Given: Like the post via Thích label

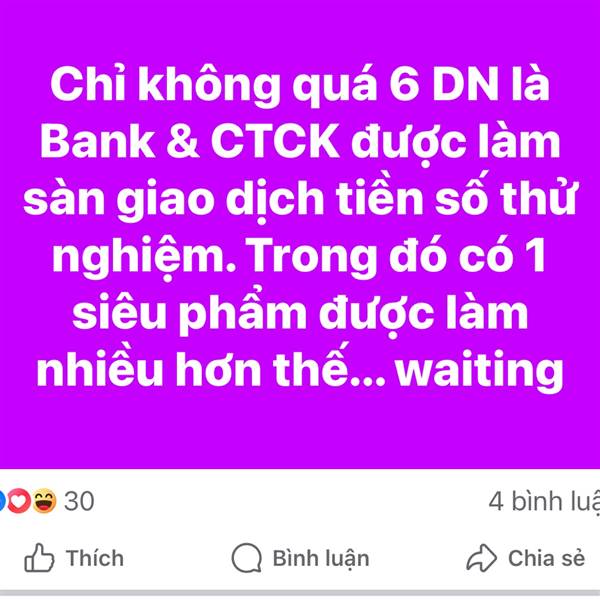Looking at the screenshot, I should [95, 558].
